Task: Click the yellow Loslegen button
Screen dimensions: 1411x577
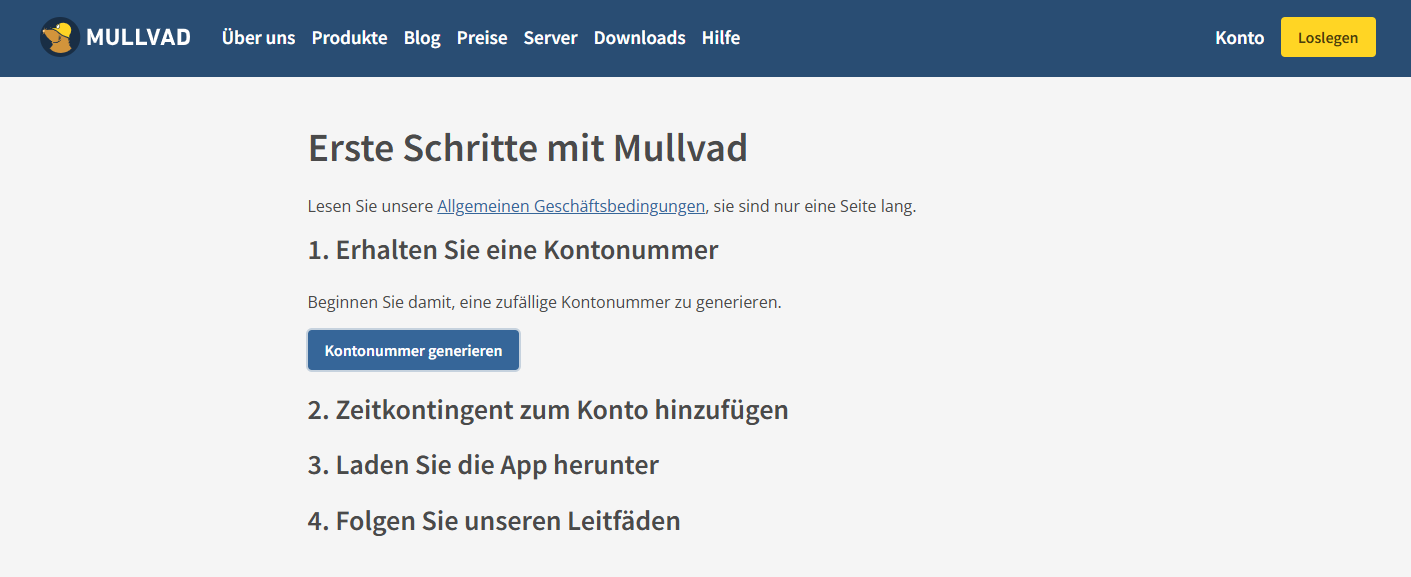Action: tap(1328, 38)
